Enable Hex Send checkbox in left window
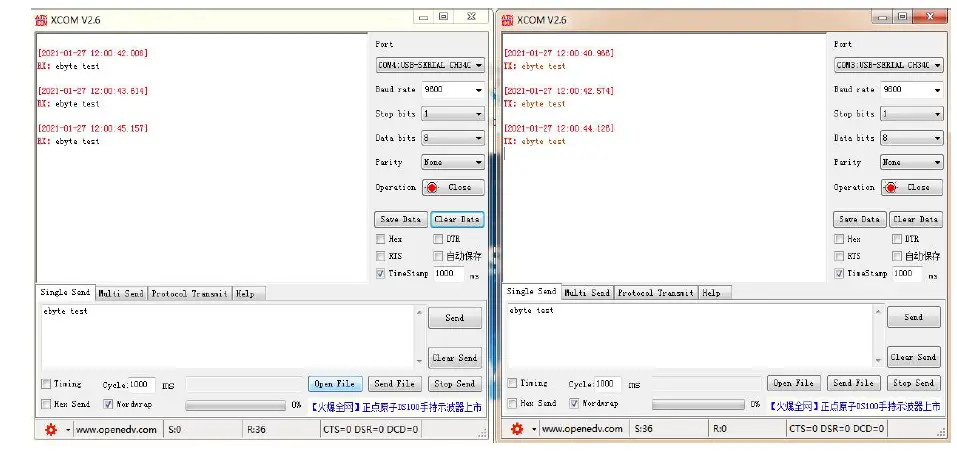 coord(46,404)
